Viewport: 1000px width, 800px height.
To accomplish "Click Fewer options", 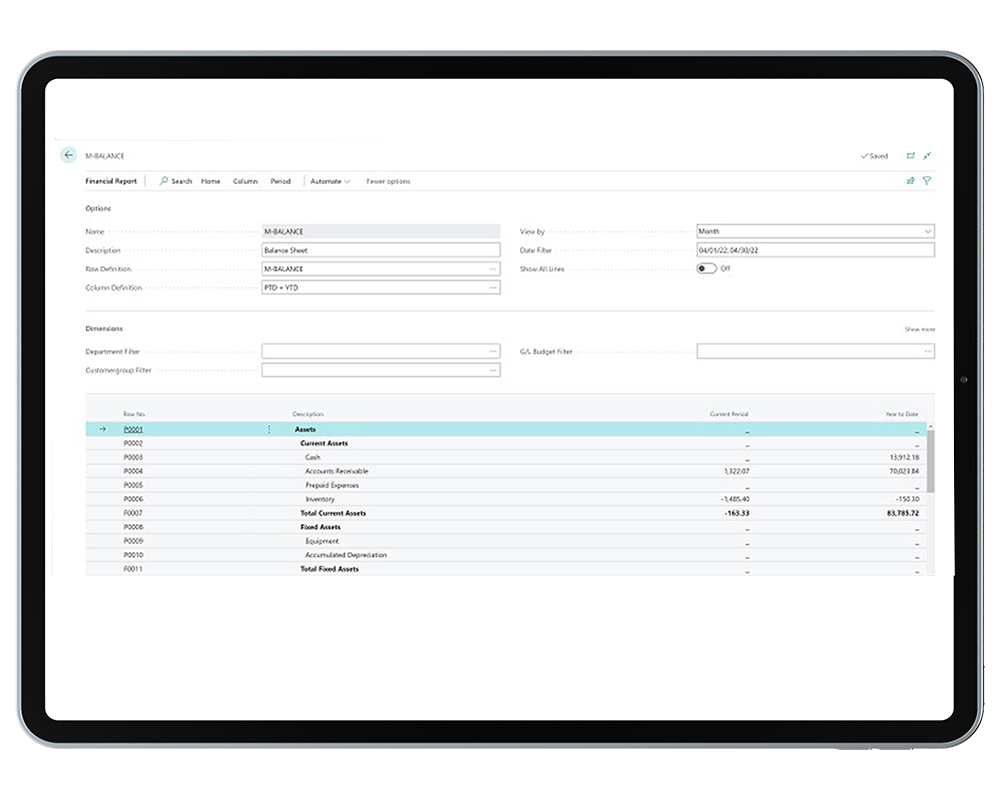I will (x=388, y=181).
